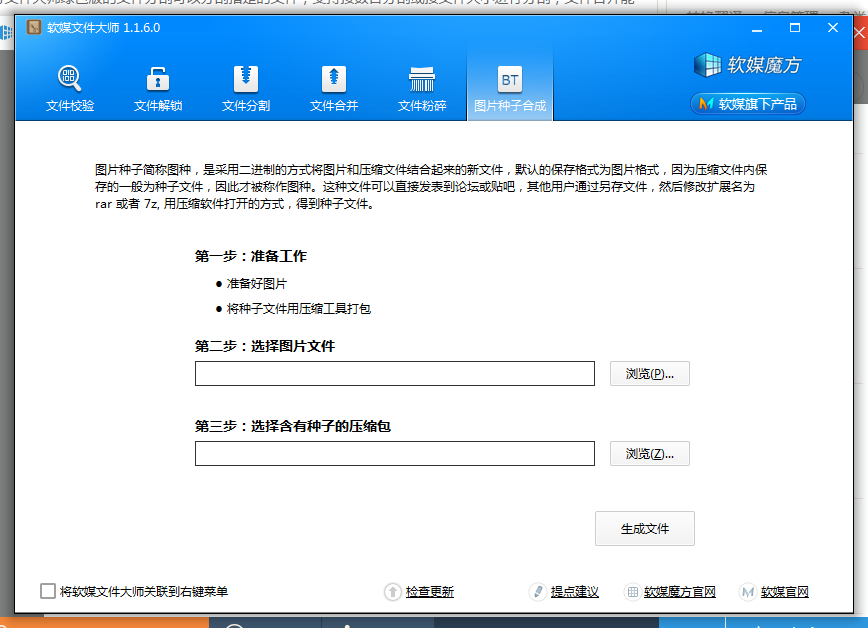Click the 生成文件 generate button

click(x=644, y=529)
